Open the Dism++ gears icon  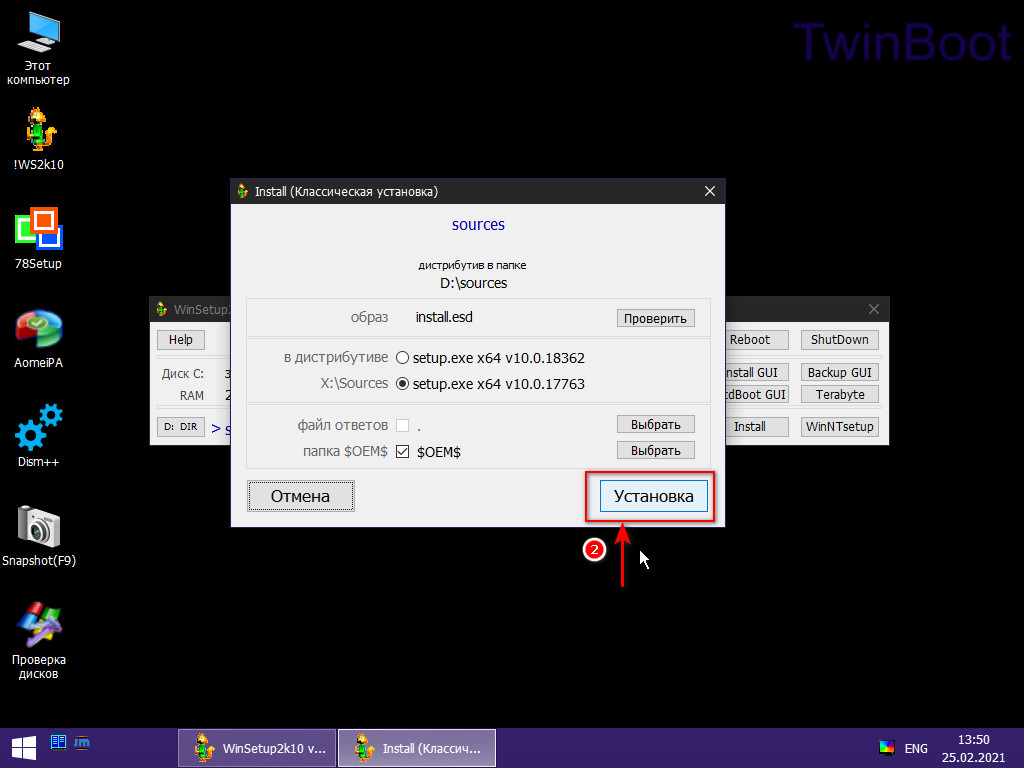[38, 427]
